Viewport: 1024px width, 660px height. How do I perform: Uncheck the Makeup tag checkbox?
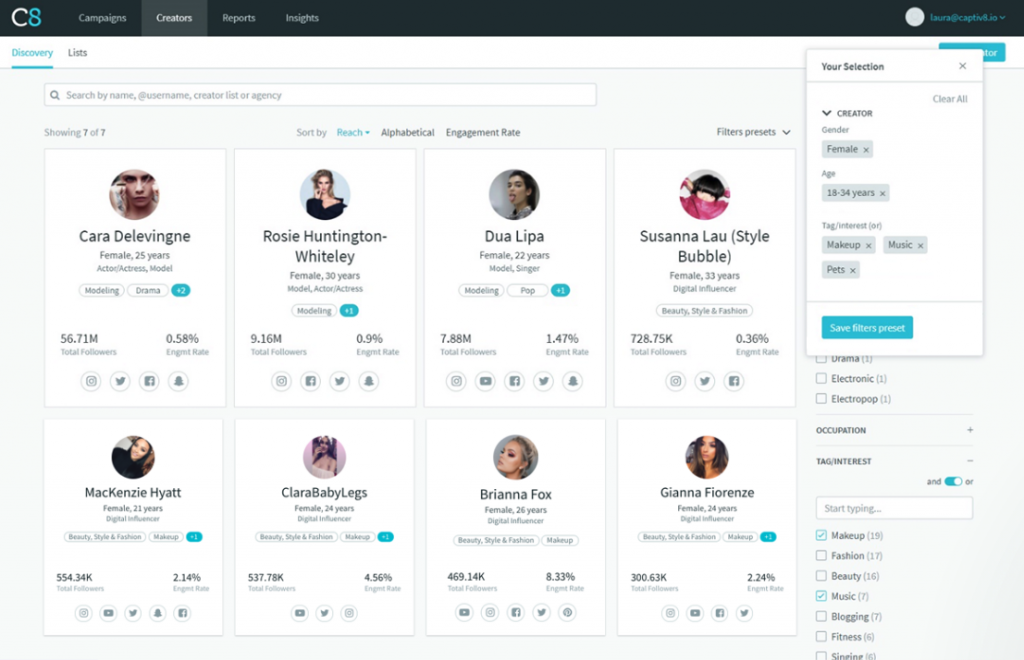[822, 536]
